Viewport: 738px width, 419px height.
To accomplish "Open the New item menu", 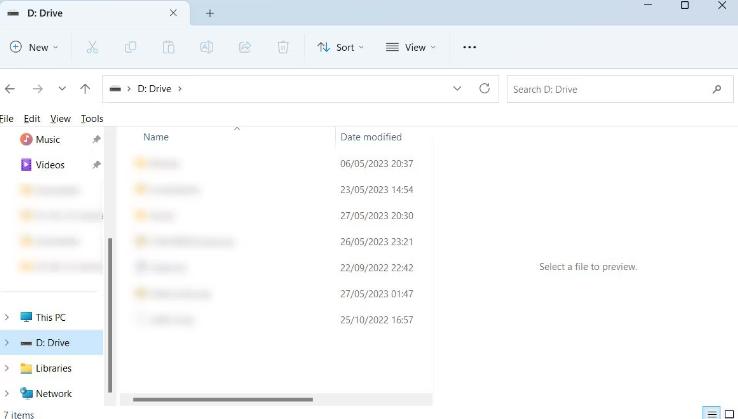I will tap(34, 47).
